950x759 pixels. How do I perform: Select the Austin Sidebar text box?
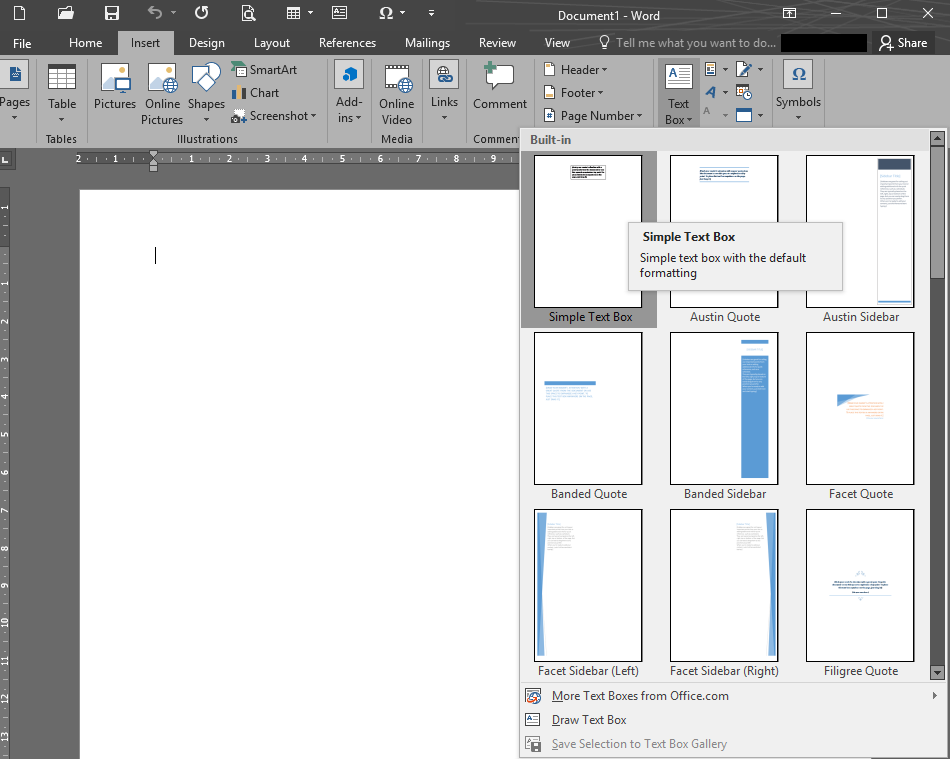point(860,240)
